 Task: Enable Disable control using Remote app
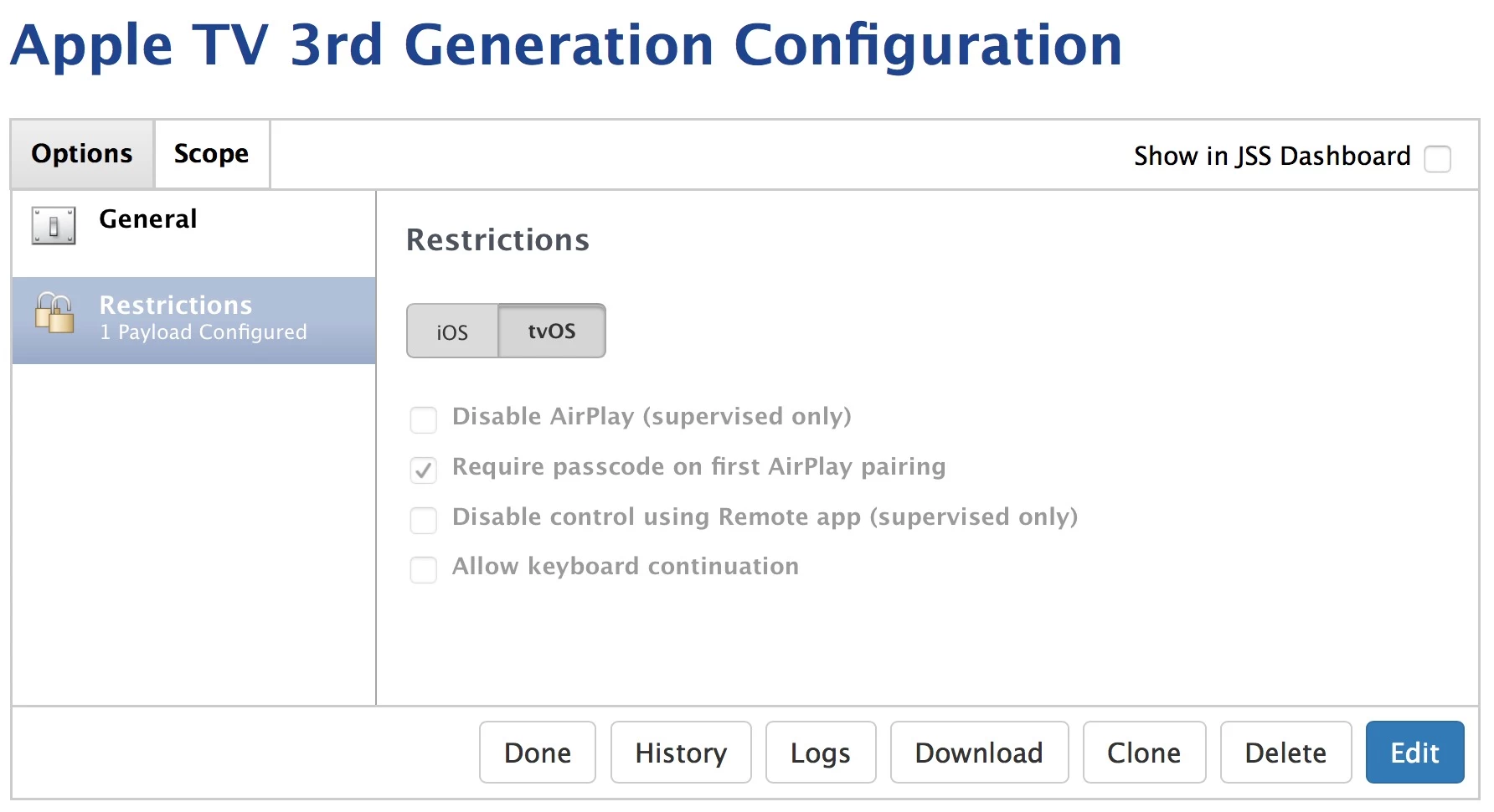(424, 520)
